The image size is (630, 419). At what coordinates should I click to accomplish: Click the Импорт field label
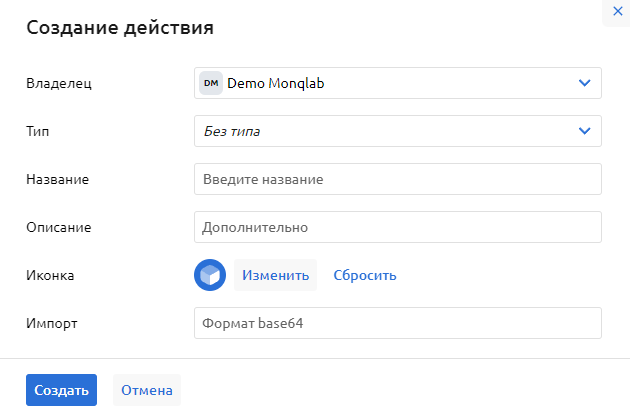(x=51, y=323)
